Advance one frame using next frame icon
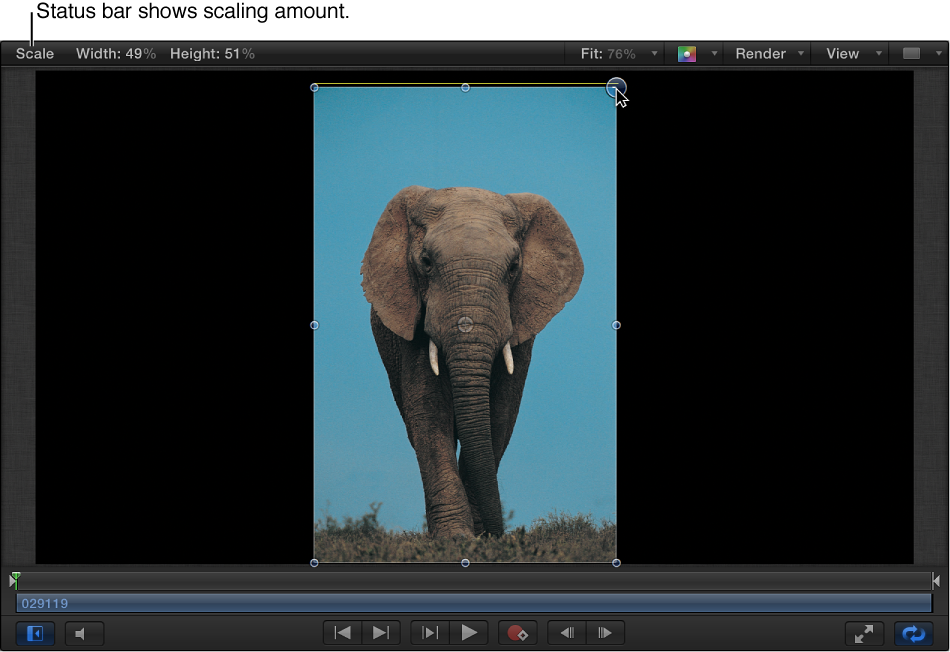The image size is (950, 652). pos(604,632)
